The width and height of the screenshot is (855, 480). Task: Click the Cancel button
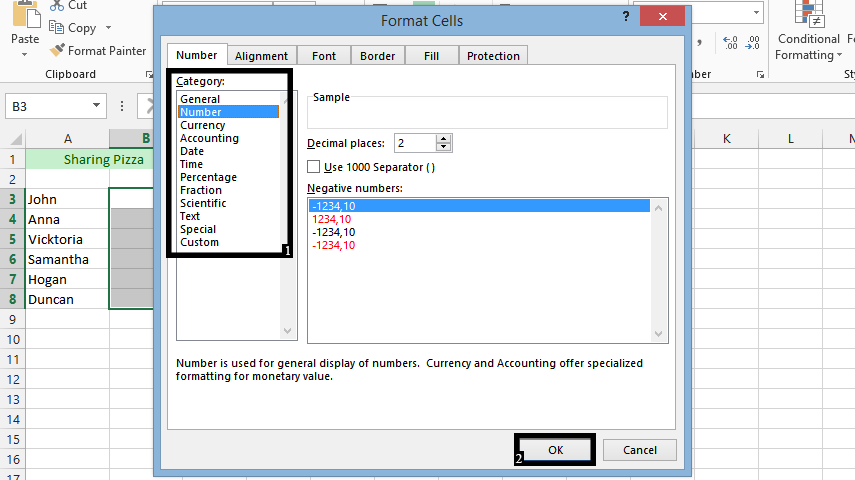click(x=640, y=450)
